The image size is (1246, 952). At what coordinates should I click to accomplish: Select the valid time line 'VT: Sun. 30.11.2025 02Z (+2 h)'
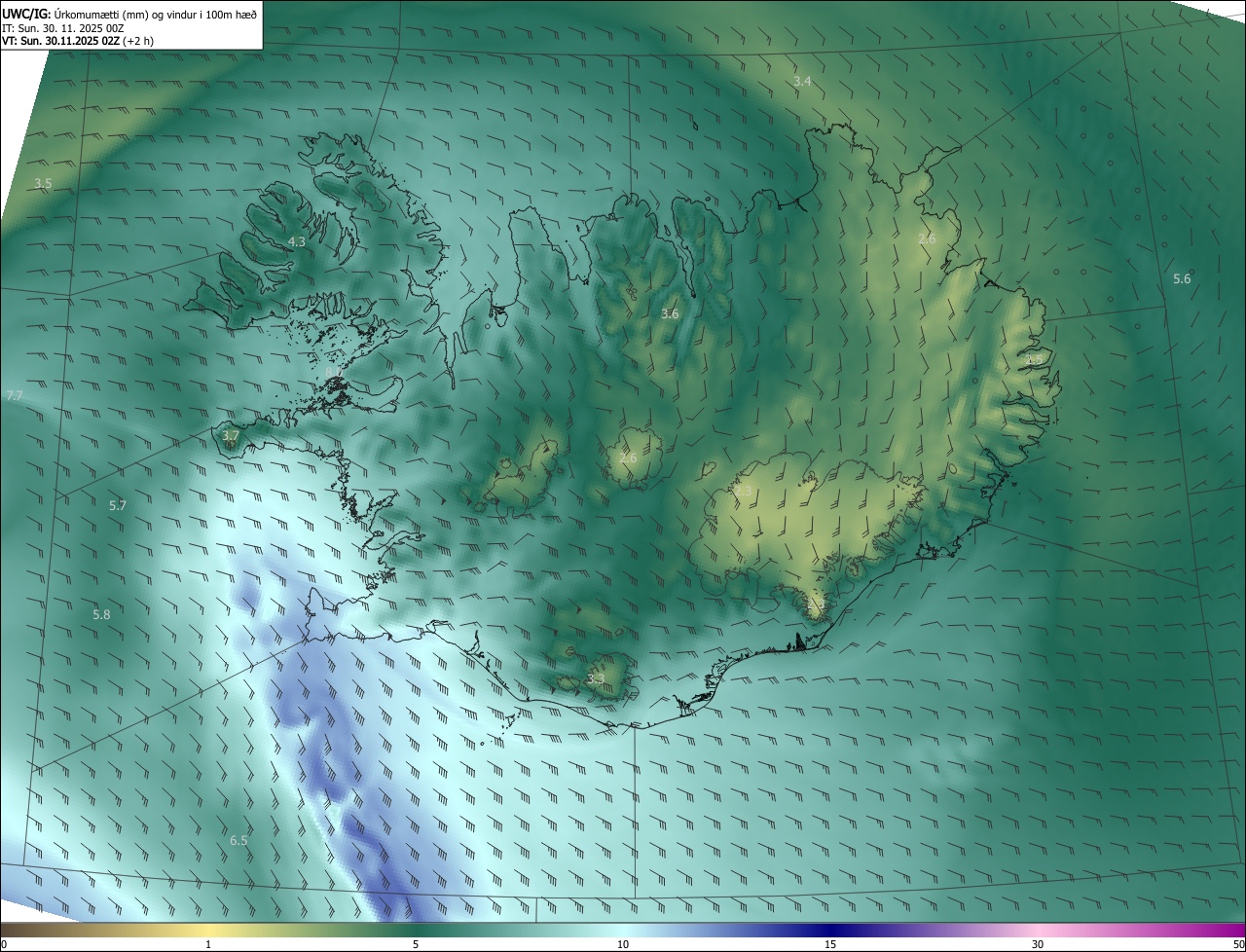(x=78, y=41)
